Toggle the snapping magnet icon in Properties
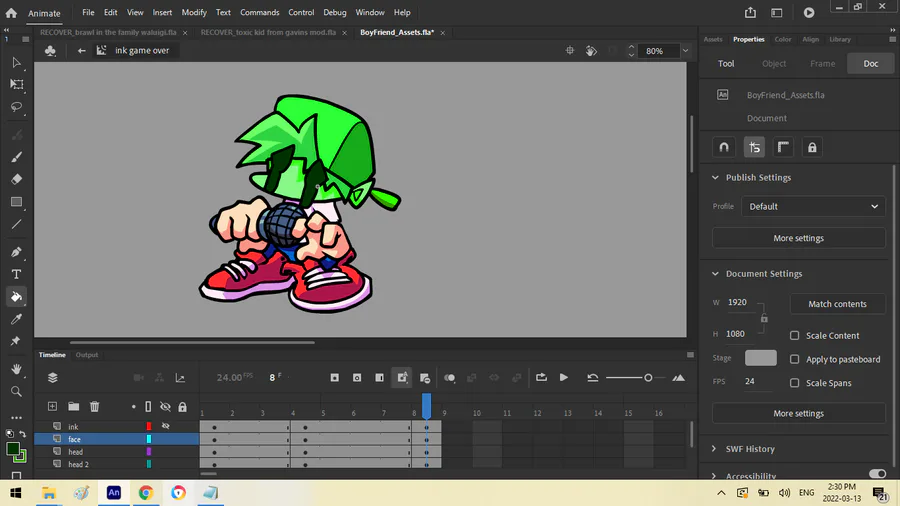Viewport: 900px width, 506px height. 724,147
